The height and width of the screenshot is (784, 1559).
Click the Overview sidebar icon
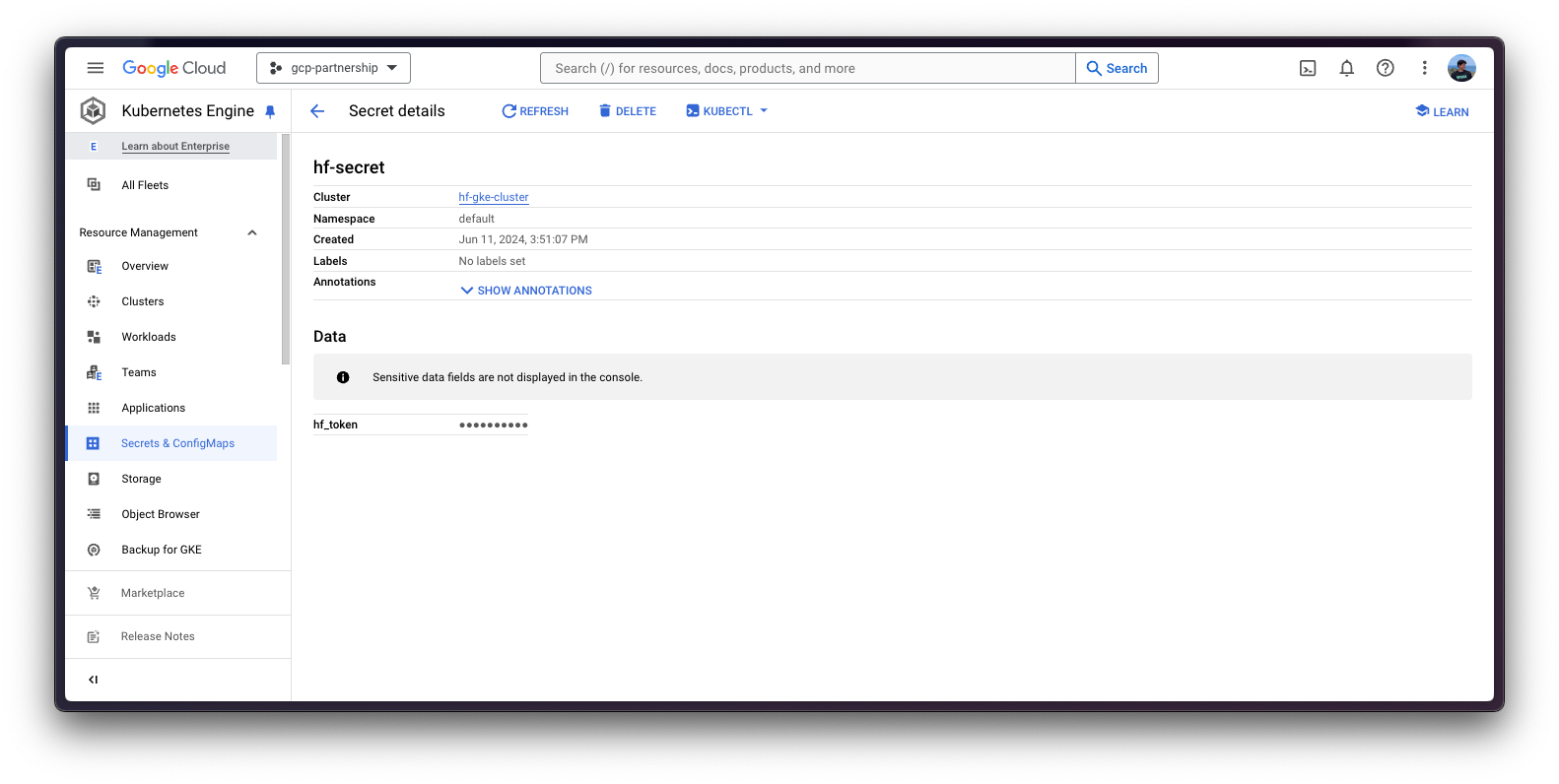(x=94, y=266)
